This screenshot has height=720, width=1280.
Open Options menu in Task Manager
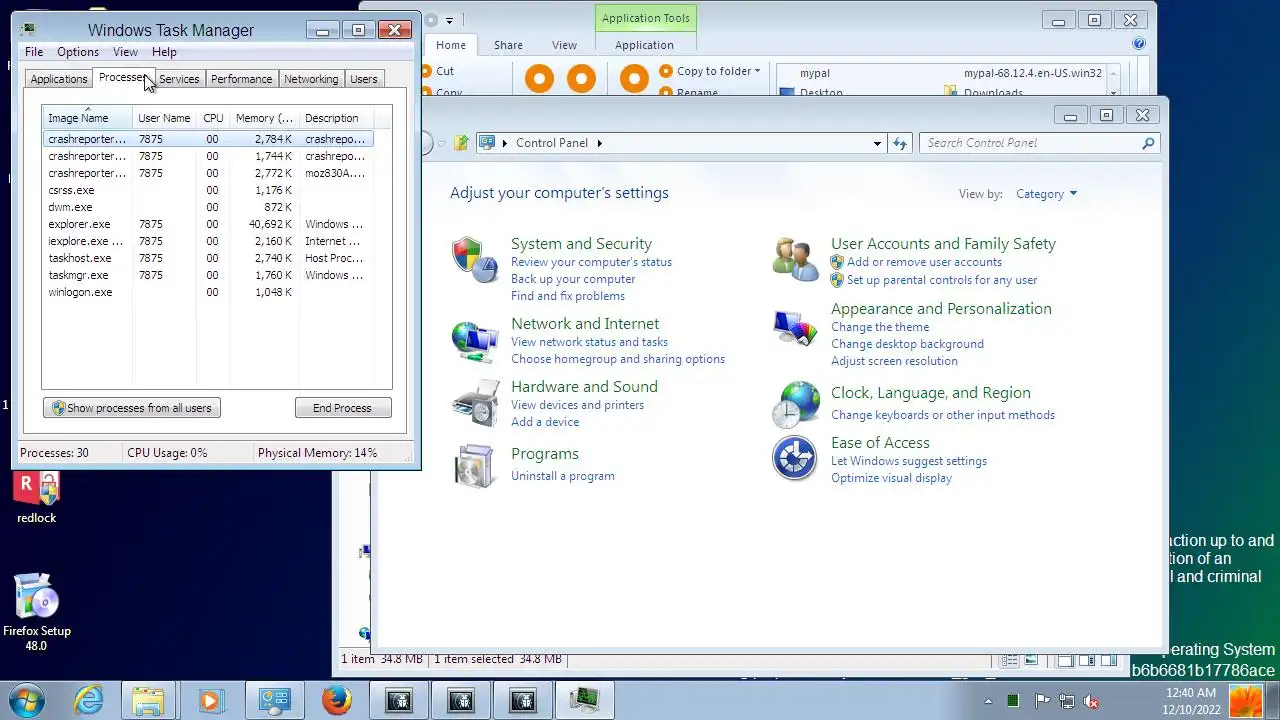point(78,52)
